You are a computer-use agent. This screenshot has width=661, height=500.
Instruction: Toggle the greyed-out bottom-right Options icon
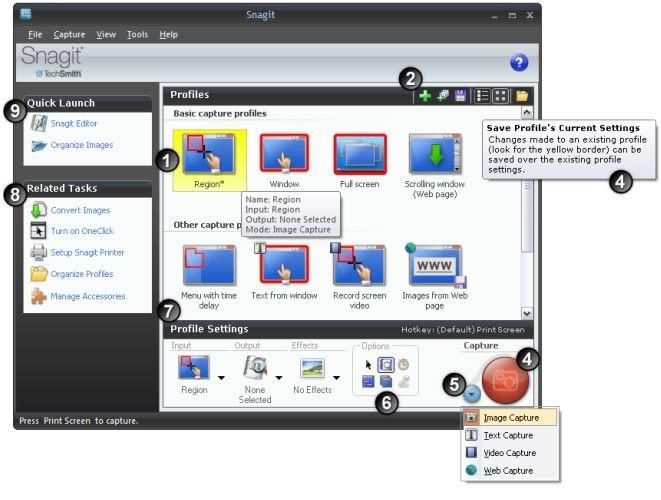pos(404,382)
